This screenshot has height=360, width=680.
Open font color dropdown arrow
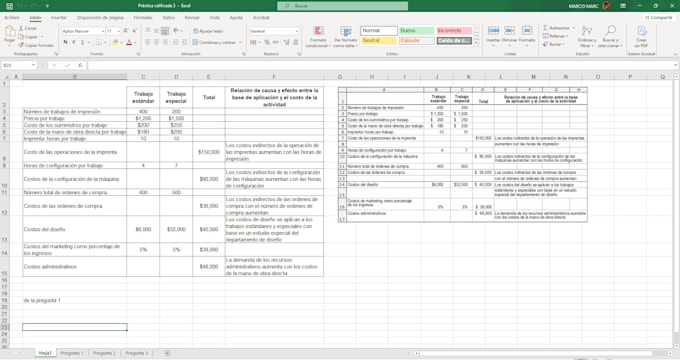(x=135, y=43)
